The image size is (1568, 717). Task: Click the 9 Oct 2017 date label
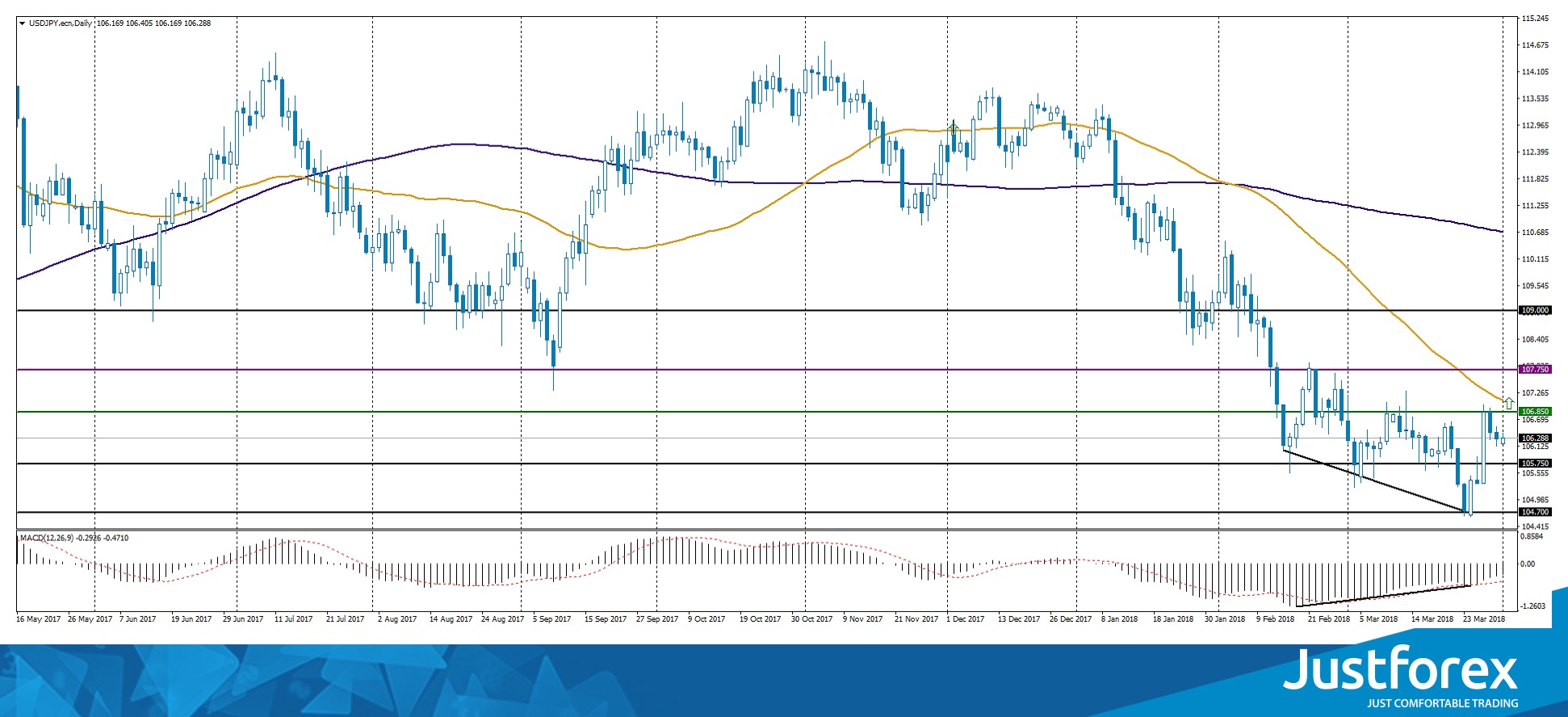tap(706, 619)
